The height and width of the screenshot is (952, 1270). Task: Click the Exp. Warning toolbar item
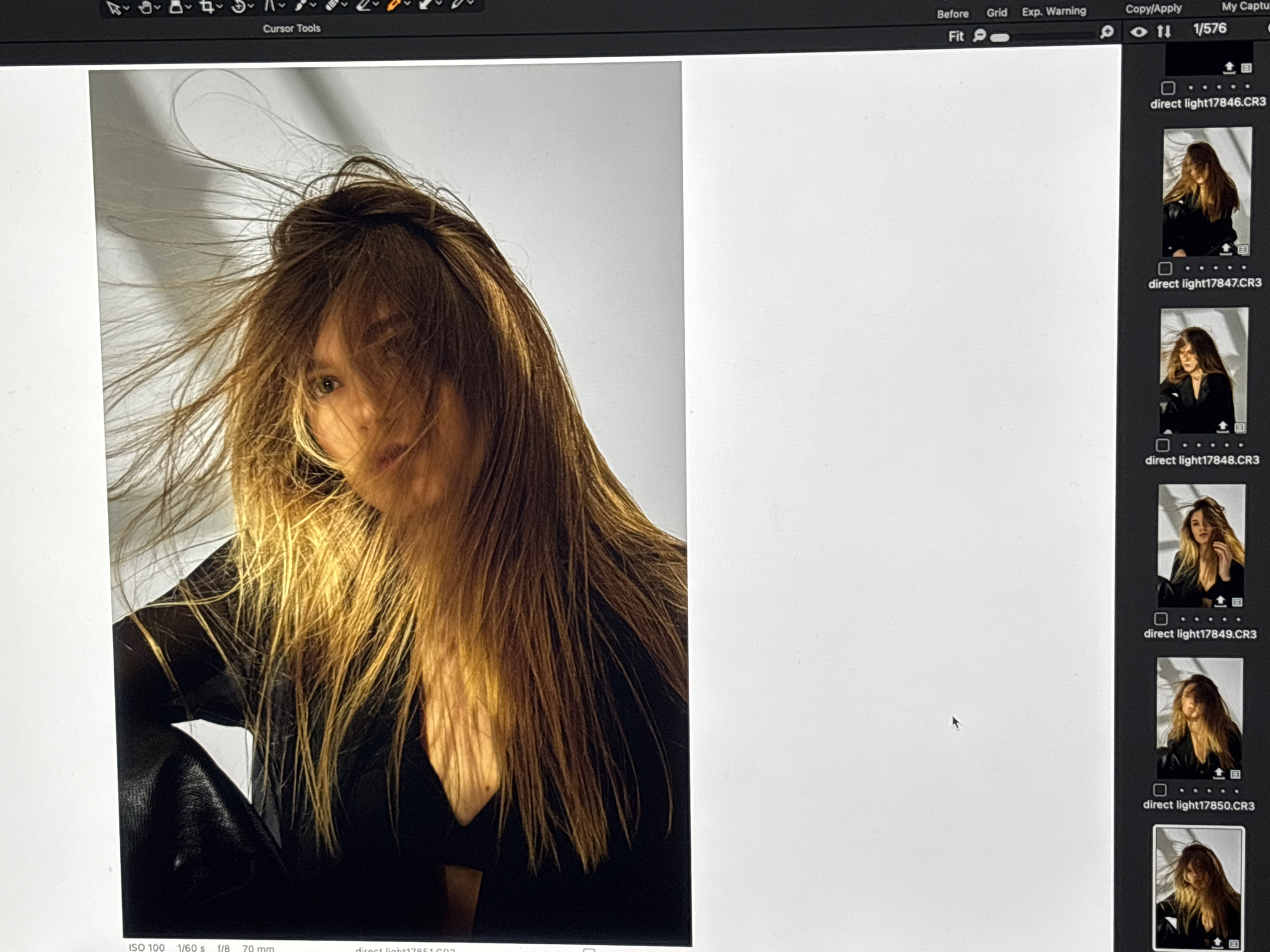(x=1054, y=11)
